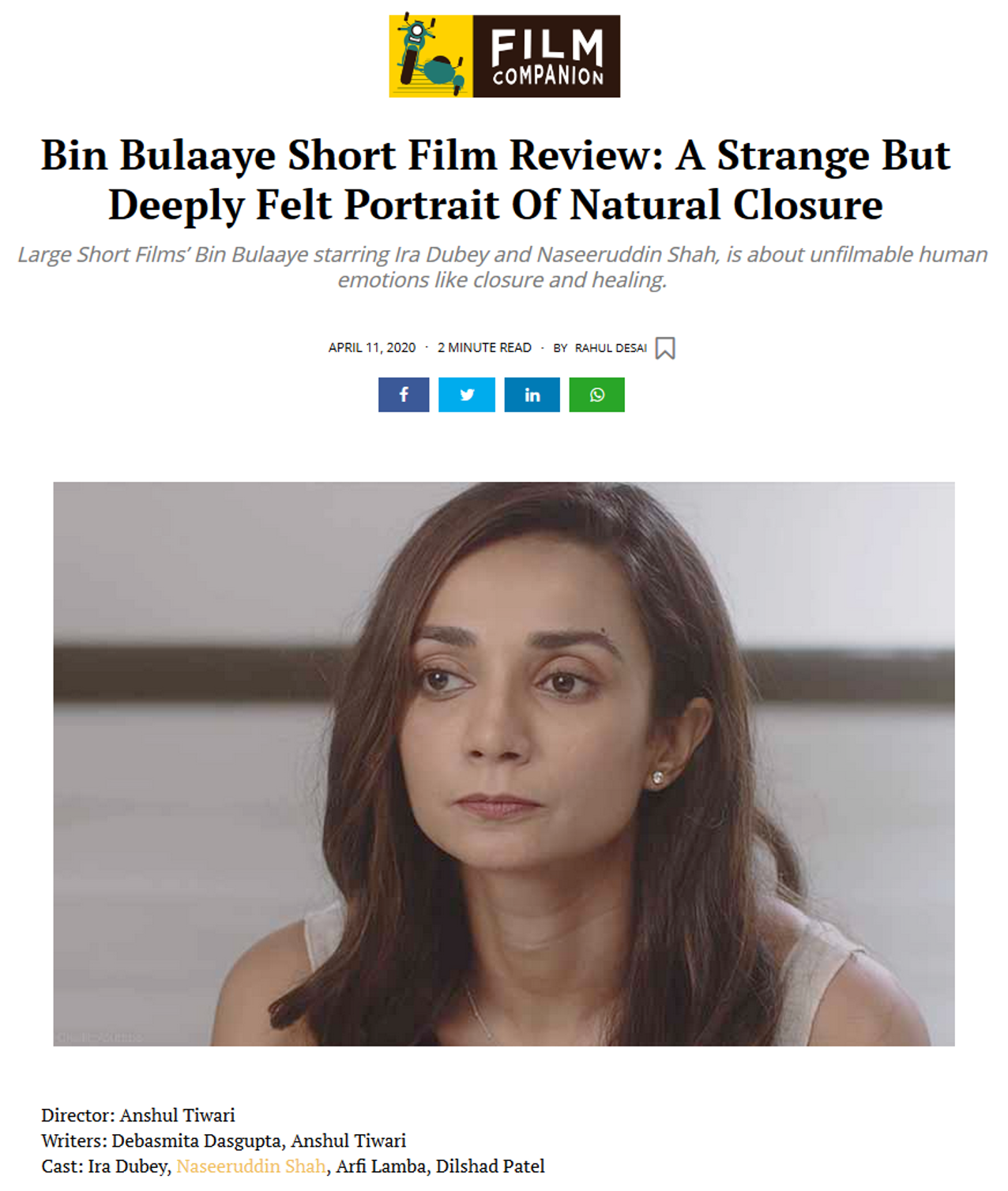
Task: Open Film Companion home via logo text
Action: tap(547, 56)
